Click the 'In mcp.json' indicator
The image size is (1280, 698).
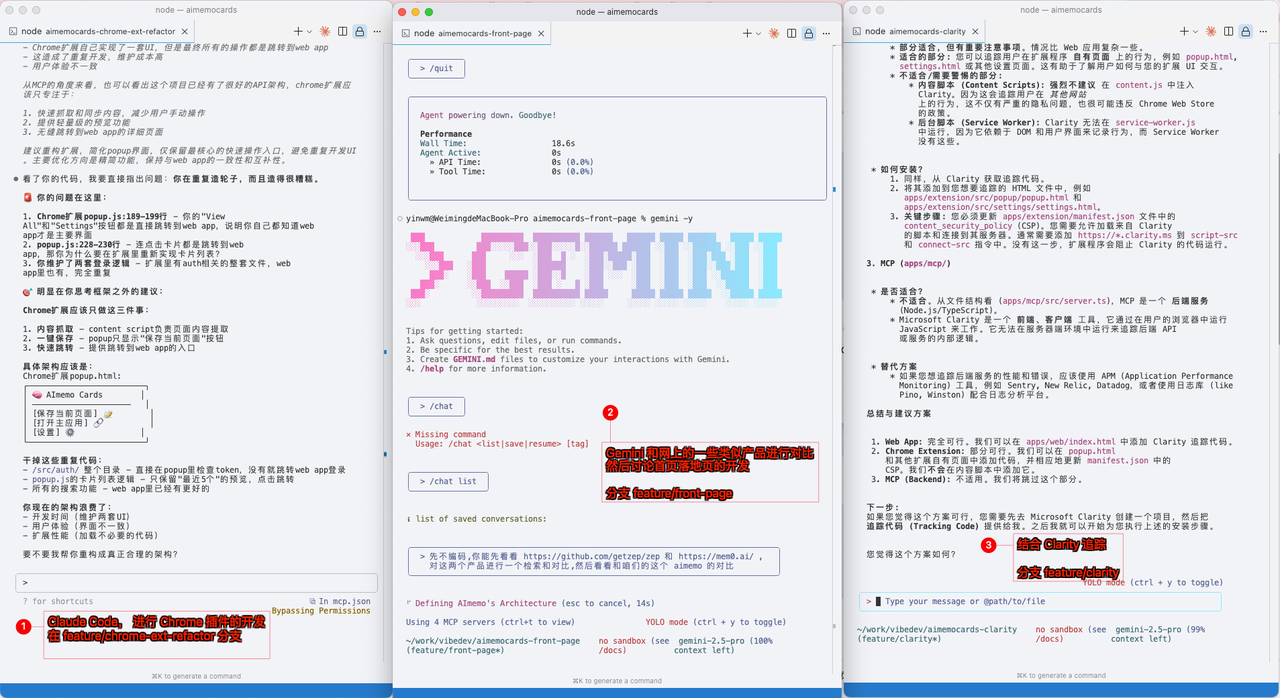click(339, 601)
